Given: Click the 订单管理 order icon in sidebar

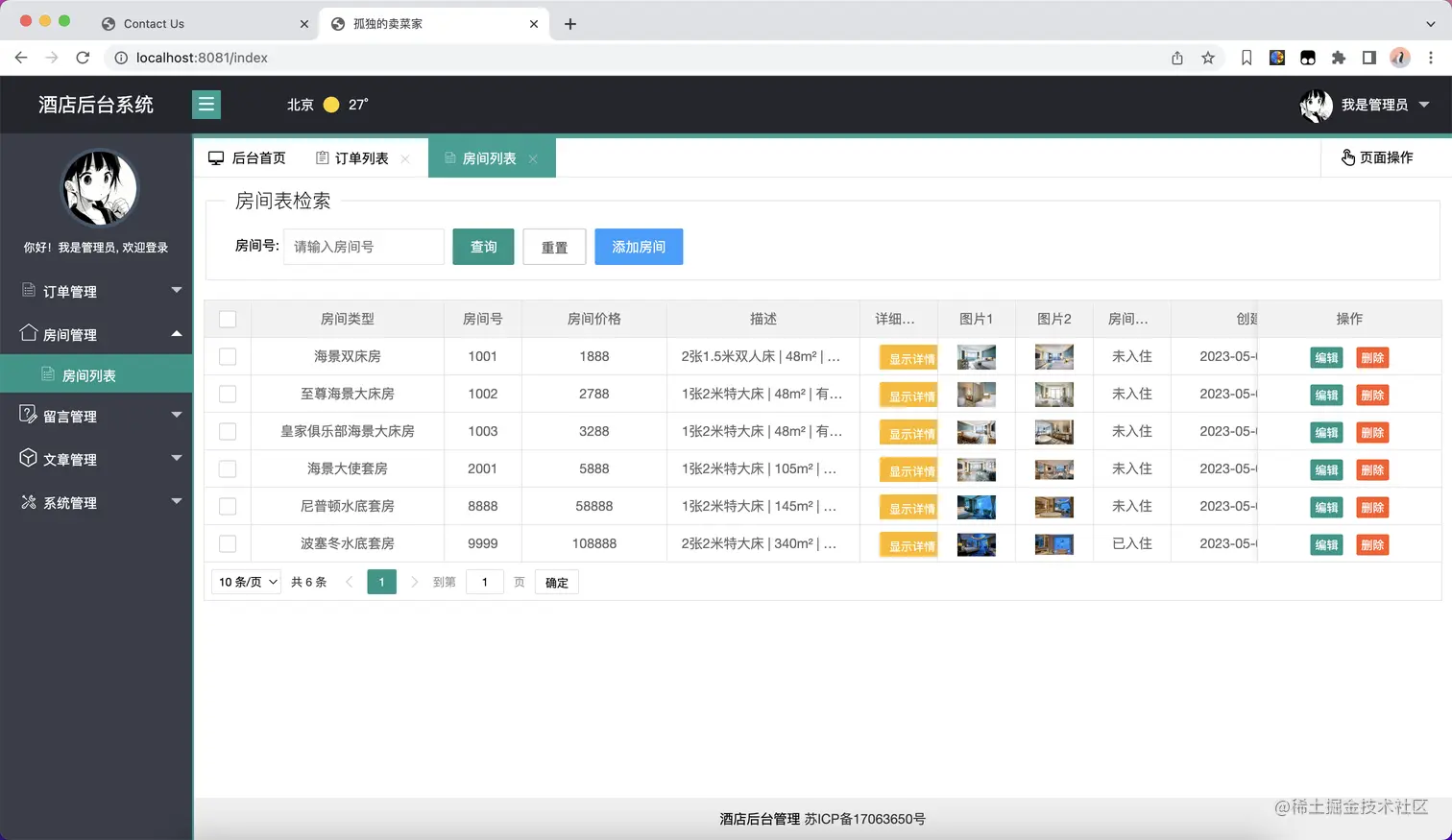Looking at the screenshot, I should (x=29, y=290).
